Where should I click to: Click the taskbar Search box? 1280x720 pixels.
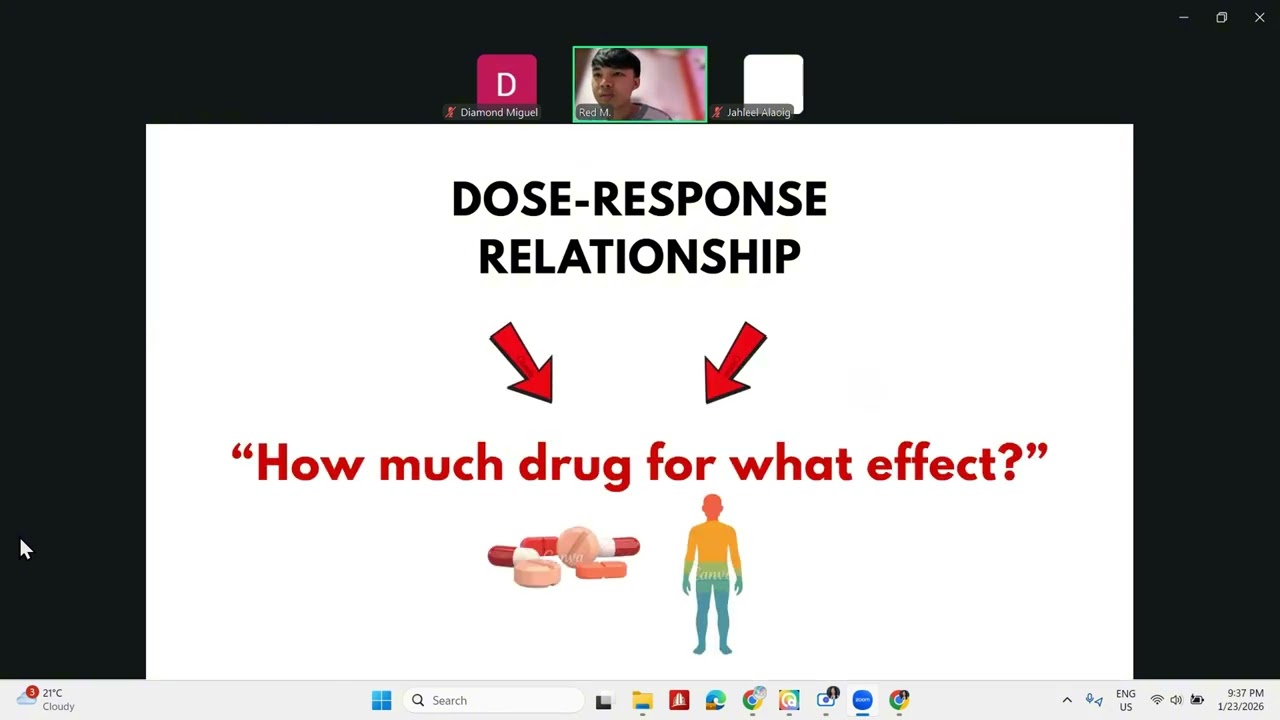coord(493,700)
